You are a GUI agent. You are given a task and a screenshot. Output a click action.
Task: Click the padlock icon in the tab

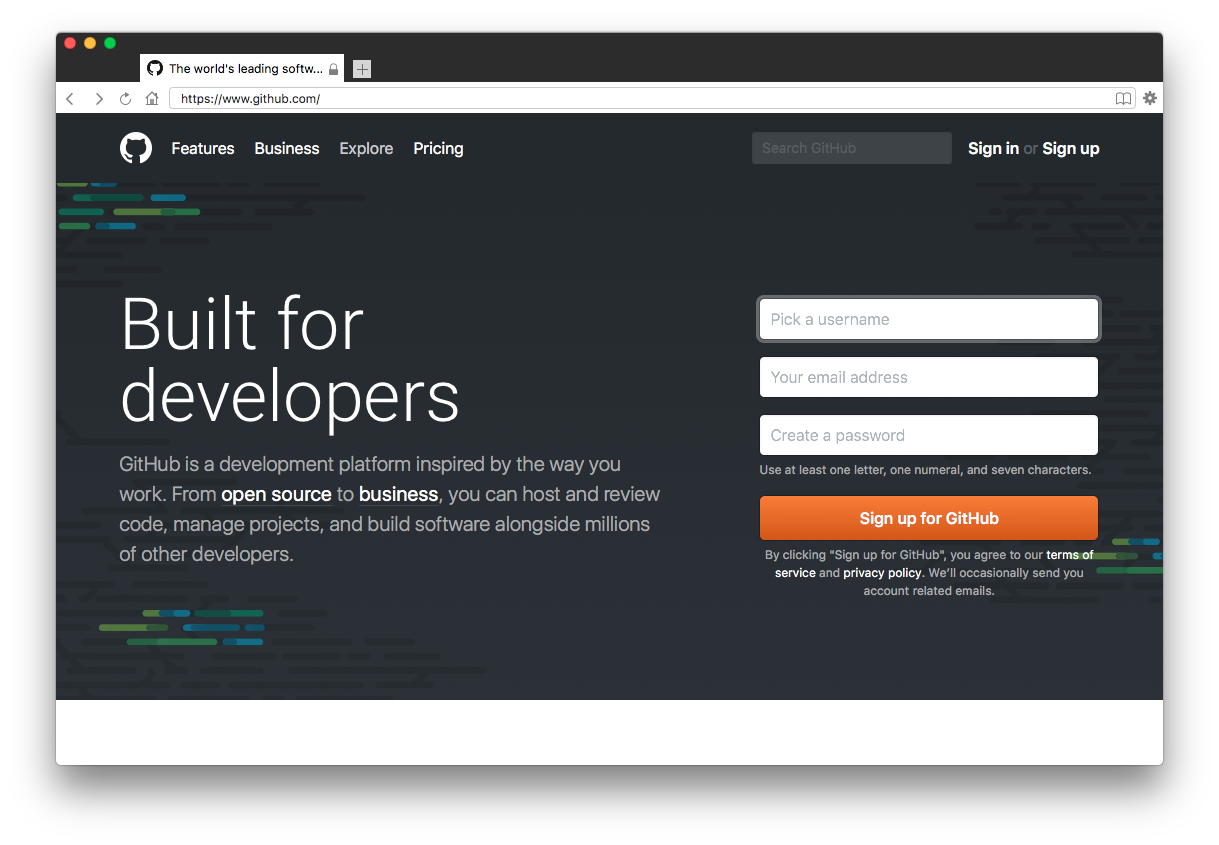(333, 69)
